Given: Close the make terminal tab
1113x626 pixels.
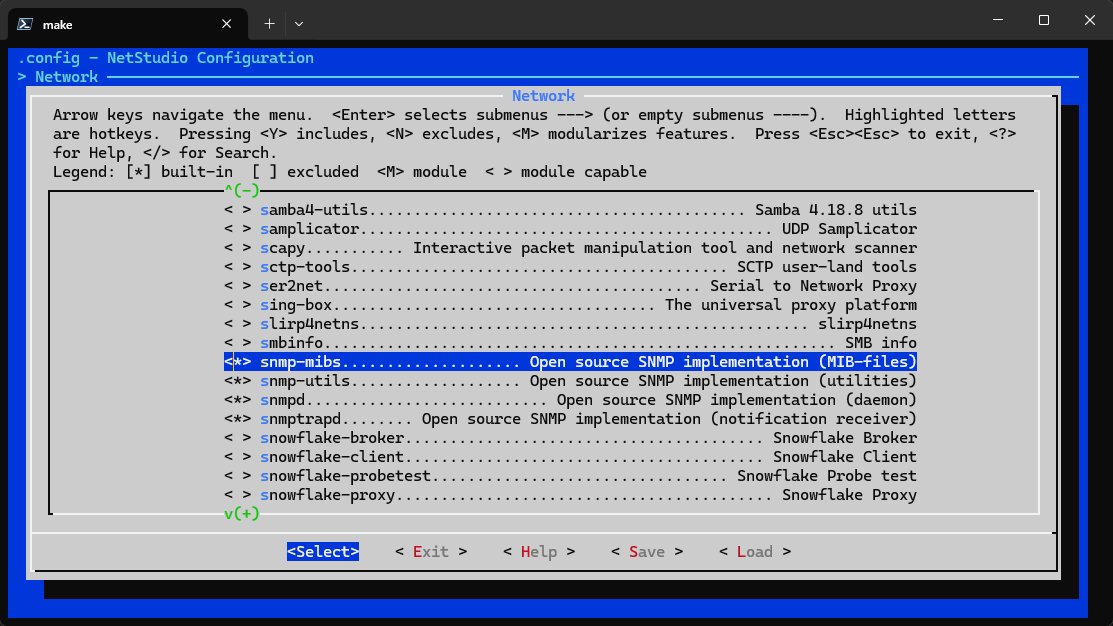Looking at the screenshot, I should (228, 22).
